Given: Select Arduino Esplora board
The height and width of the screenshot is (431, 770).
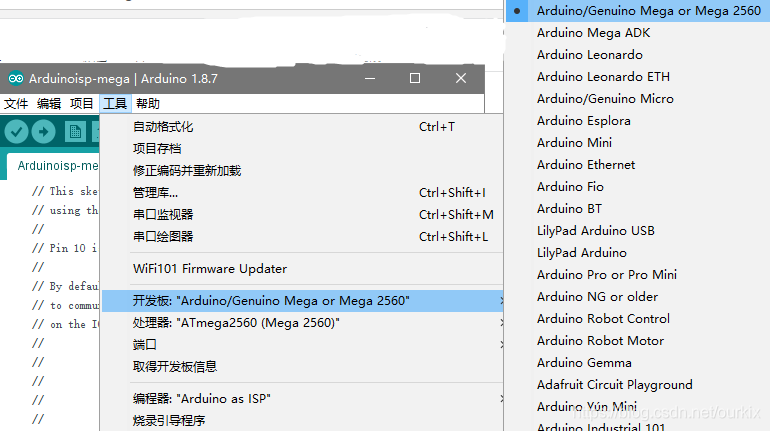Looking at the screenshot, I should point(638,121).
